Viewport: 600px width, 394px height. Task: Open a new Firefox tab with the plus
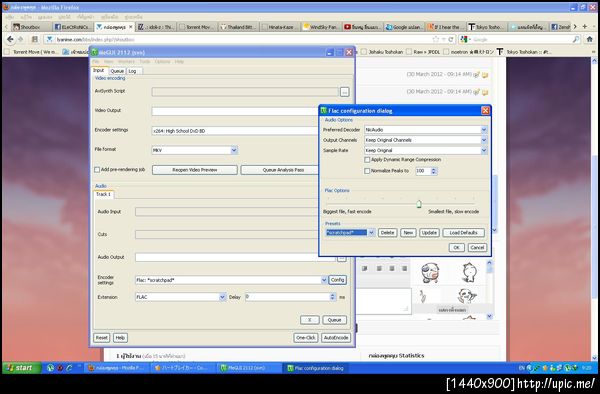coord(584,26)
